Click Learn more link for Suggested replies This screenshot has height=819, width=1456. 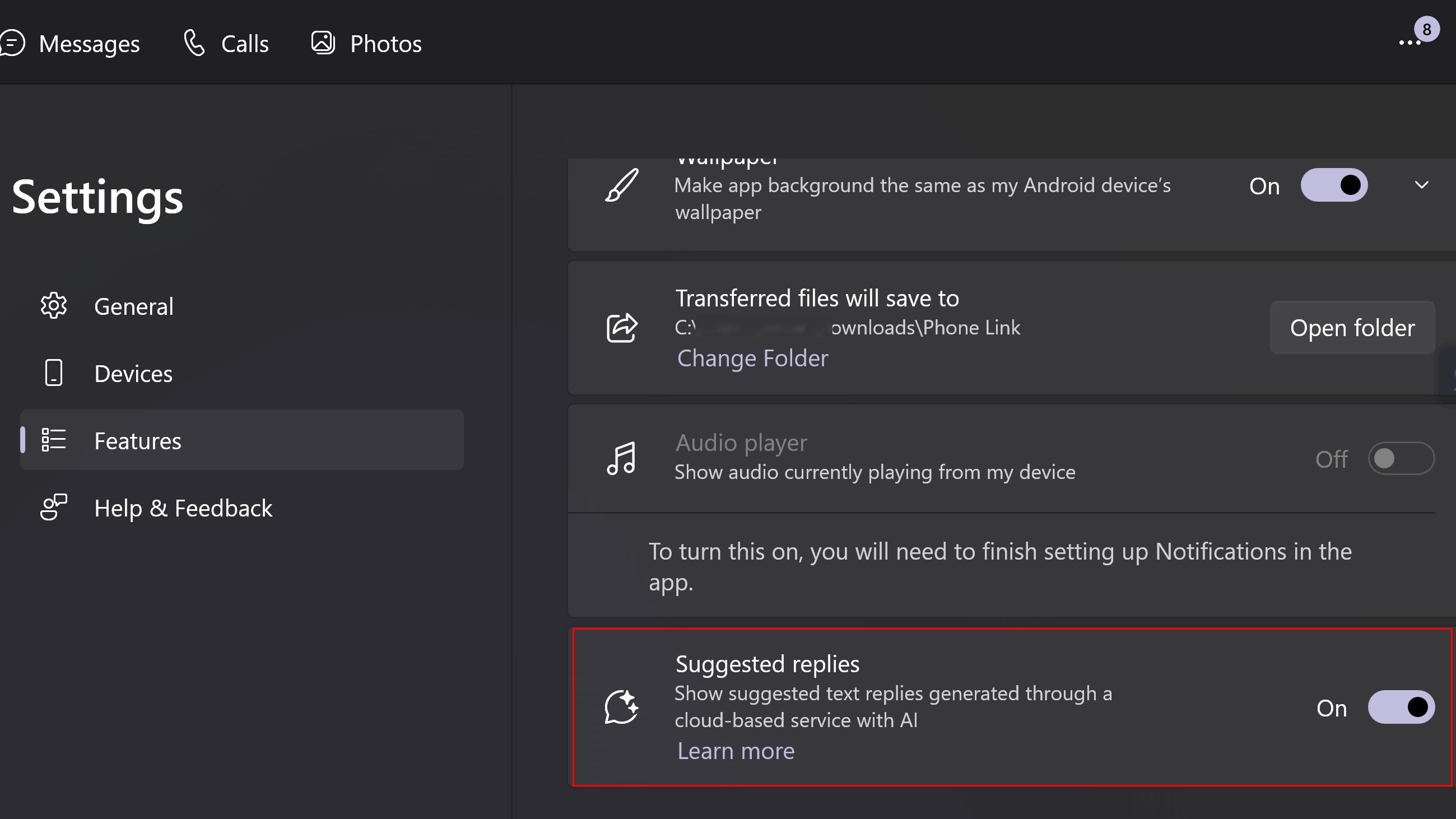coord(735,750)
